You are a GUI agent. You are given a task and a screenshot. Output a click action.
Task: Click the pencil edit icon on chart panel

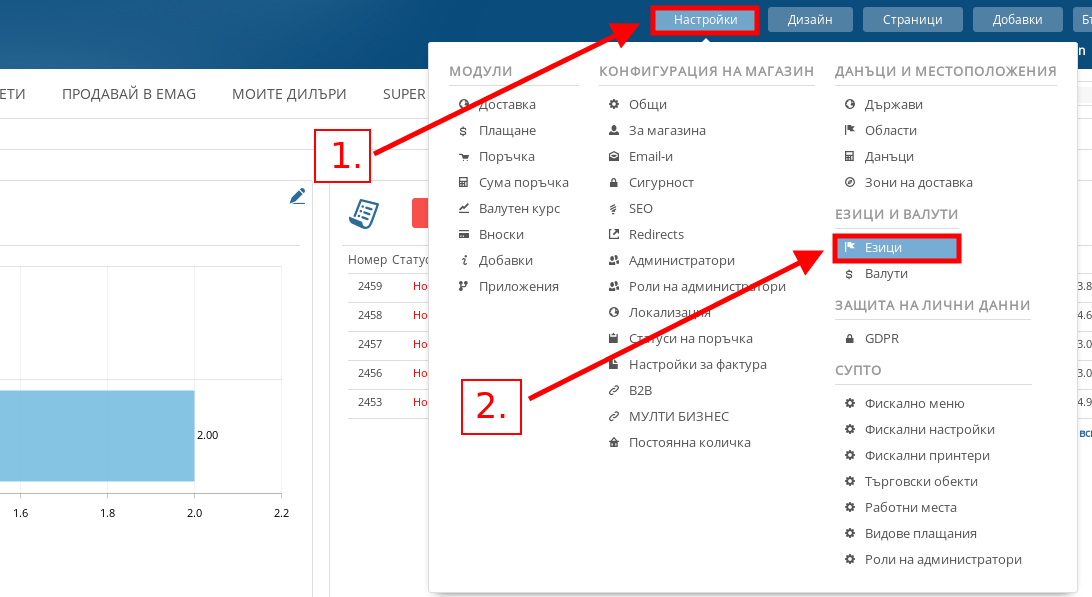tap(297, 197)
